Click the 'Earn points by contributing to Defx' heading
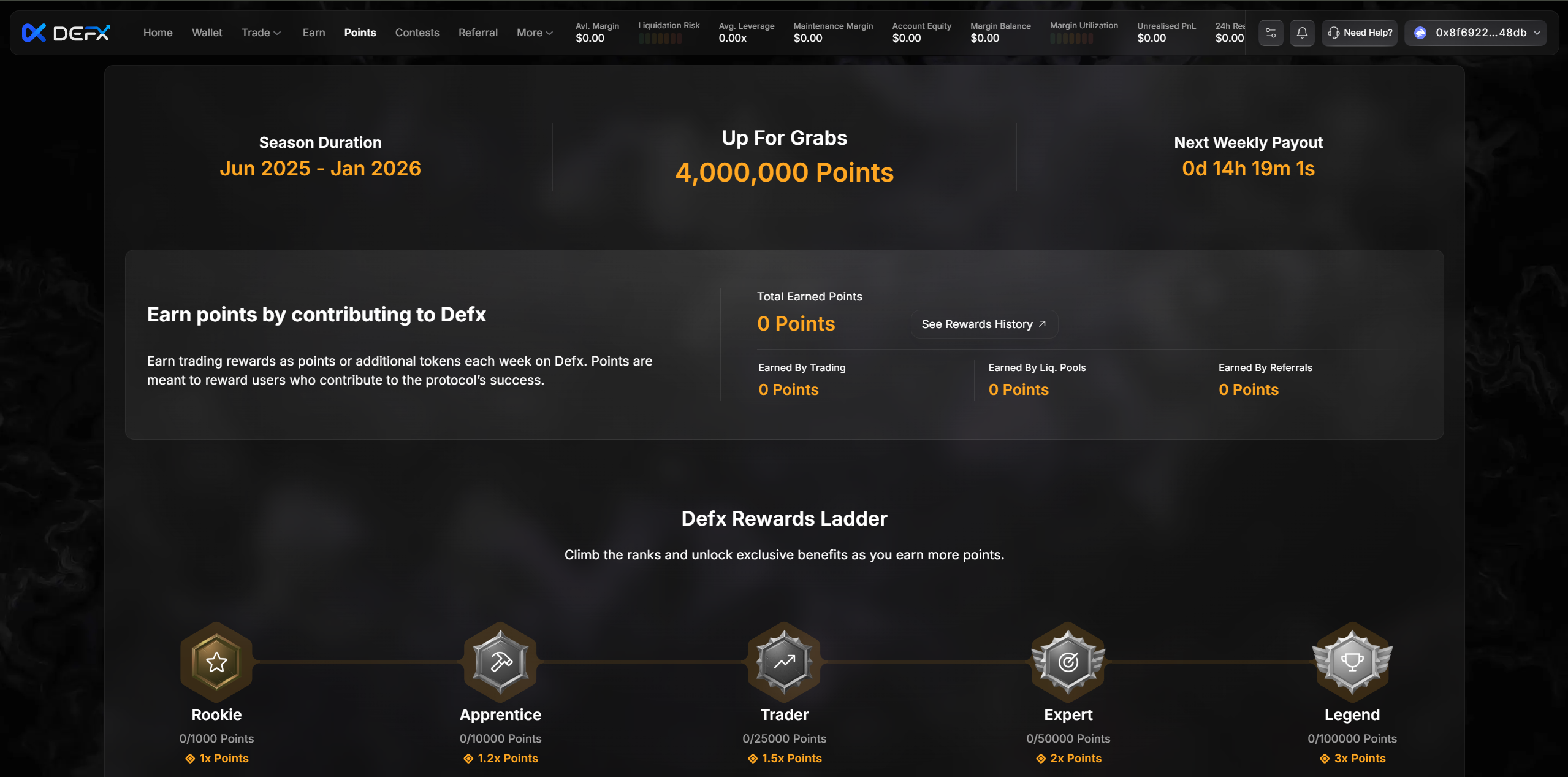The image size is (1568, 777). (316, 315)
